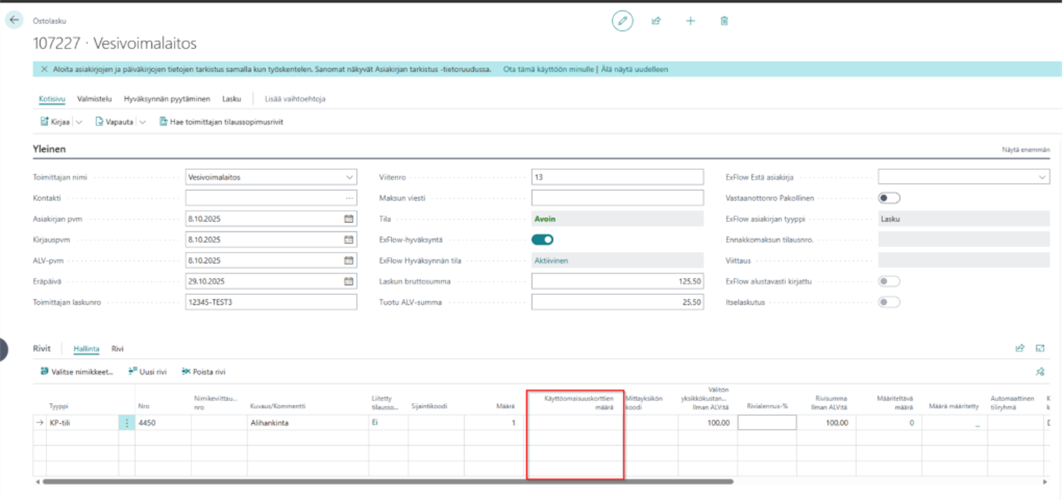Switch to the Valmistelu tab
This screenshot has width=1063, height=500.
tap(94, 99)
